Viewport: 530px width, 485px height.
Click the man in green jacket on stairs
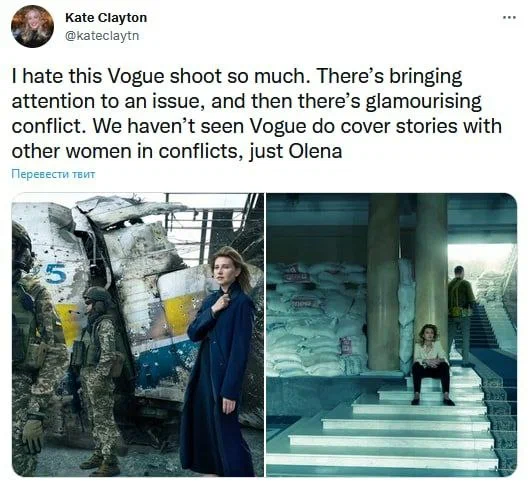click(461, 313)
